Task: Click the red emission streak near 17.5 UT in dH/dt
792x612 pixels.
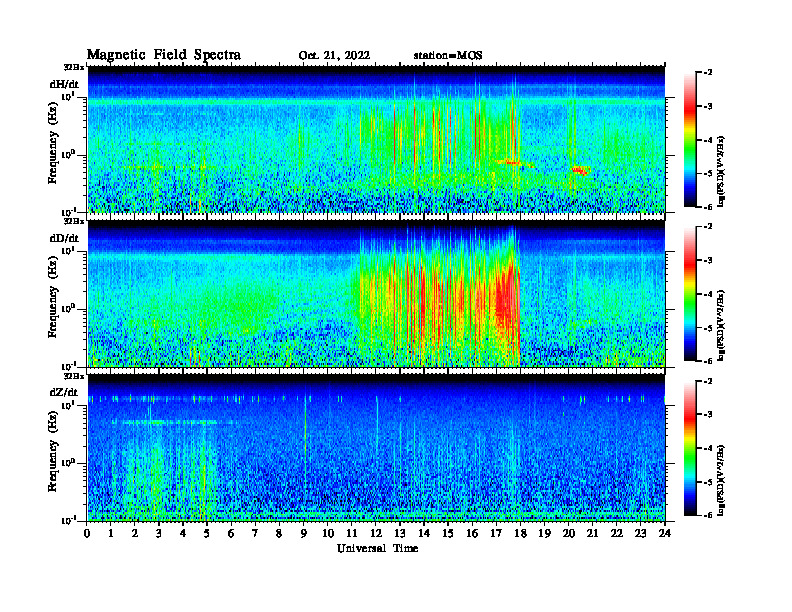Action: point(512,162)
